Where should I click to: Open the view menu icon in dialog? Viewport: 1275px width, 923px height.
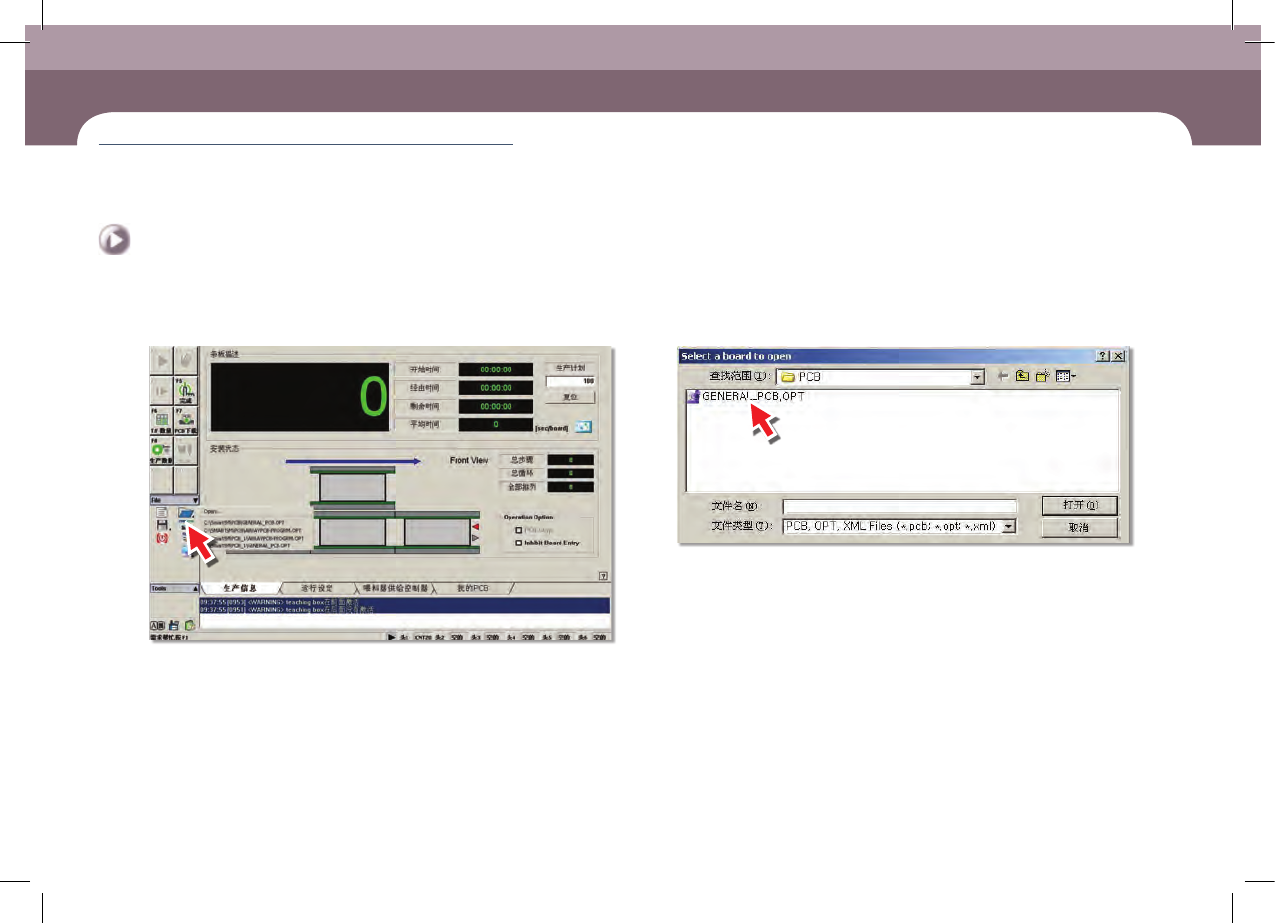click(1064, 377)
